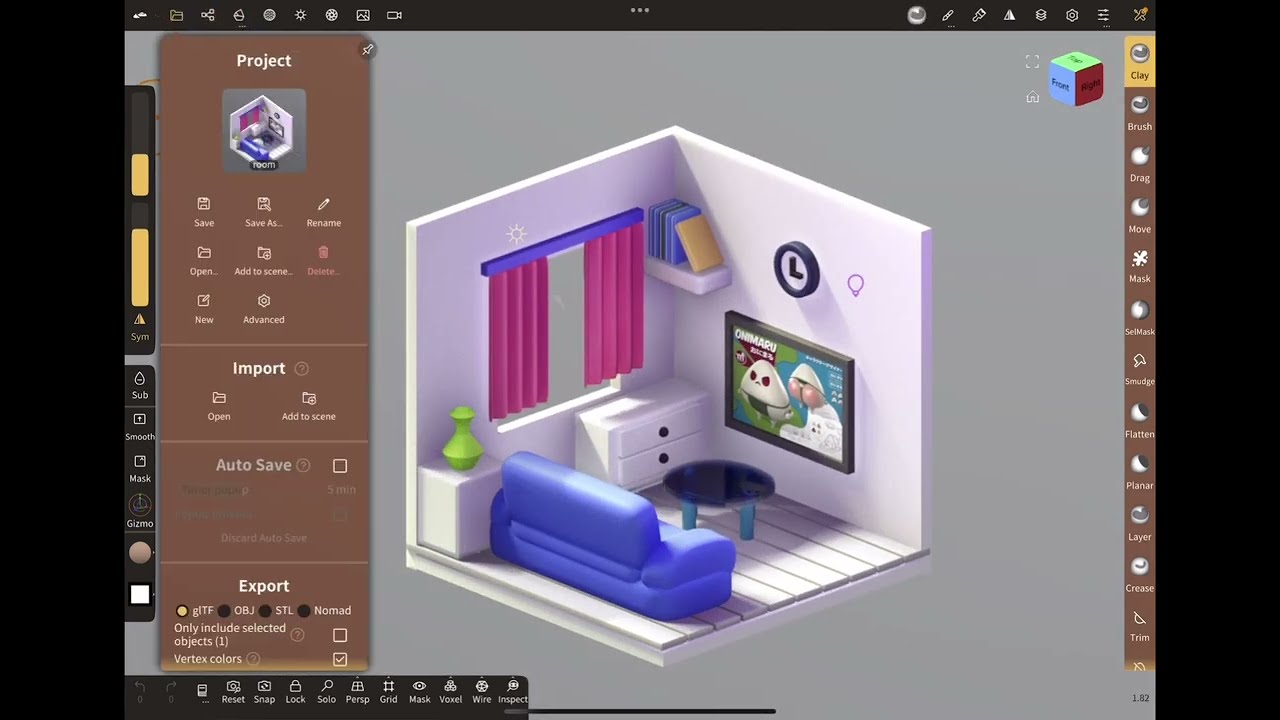Uncheck the Vertex colors checkbox

pyautogui.click(x=340, y=659)
